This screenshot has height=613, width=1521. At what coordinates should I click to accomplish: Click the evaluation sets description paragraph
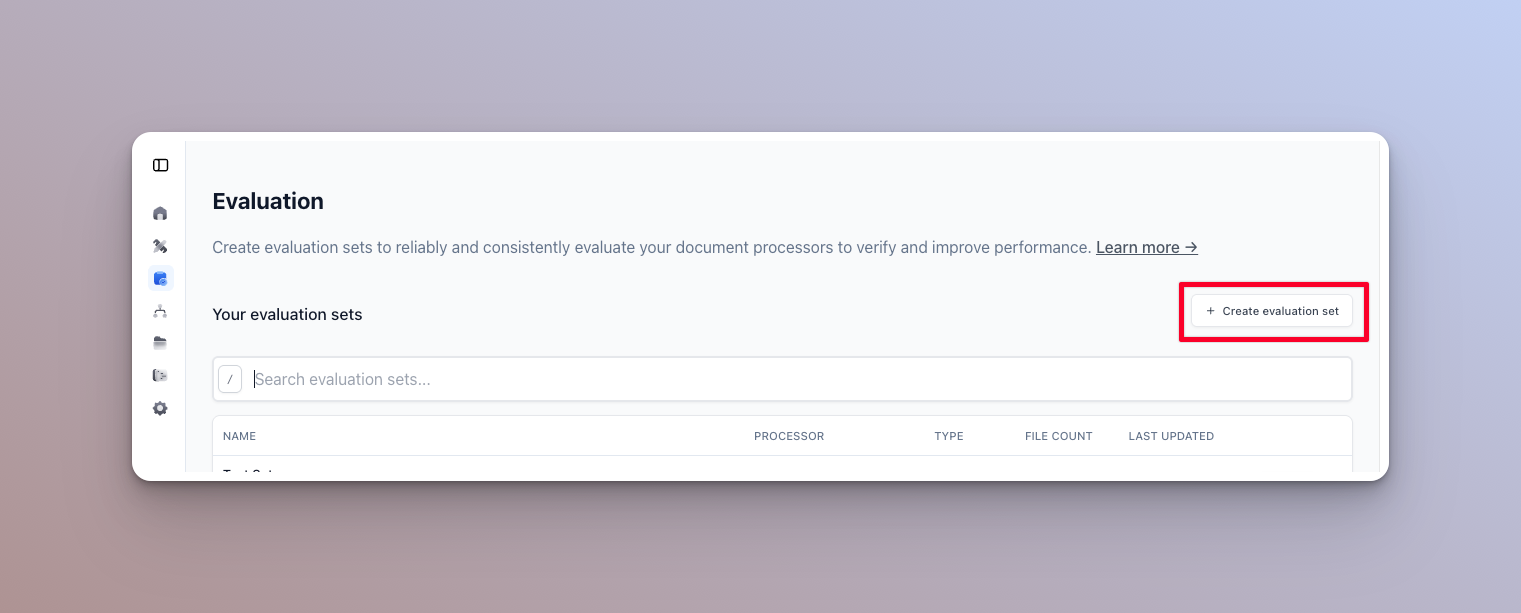650,247
